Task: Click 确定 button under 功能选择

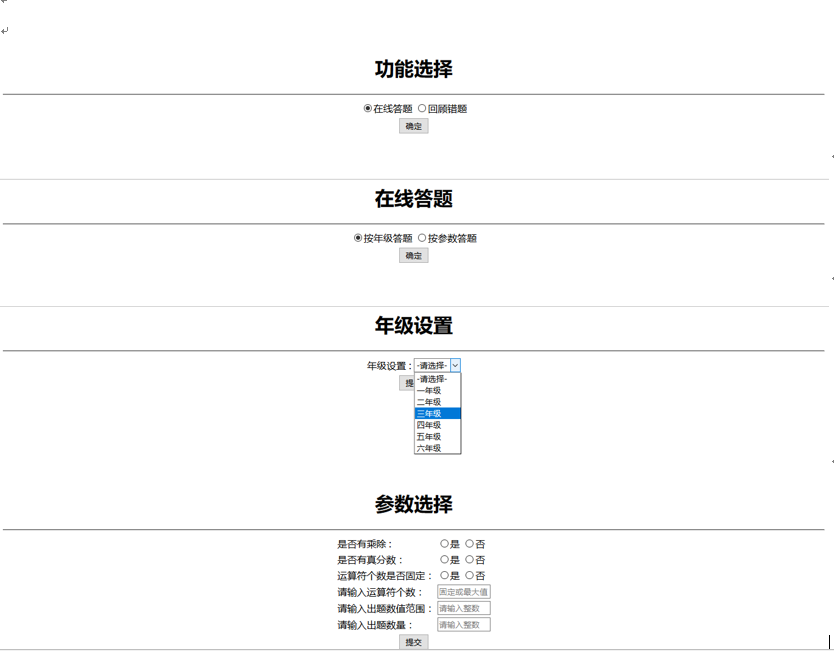Action: 414,126
